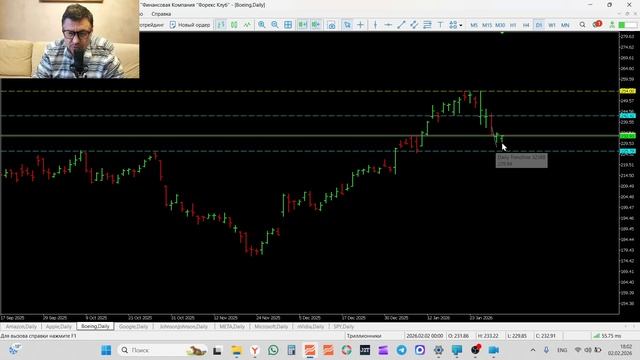Select the Fibonacci retracement tool
640x360 pixels.
coord(427,25)
